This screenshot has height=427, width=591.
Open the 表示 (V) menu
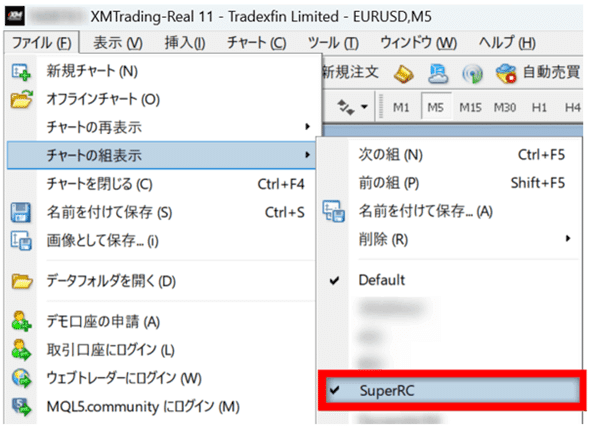click(118, 43)
